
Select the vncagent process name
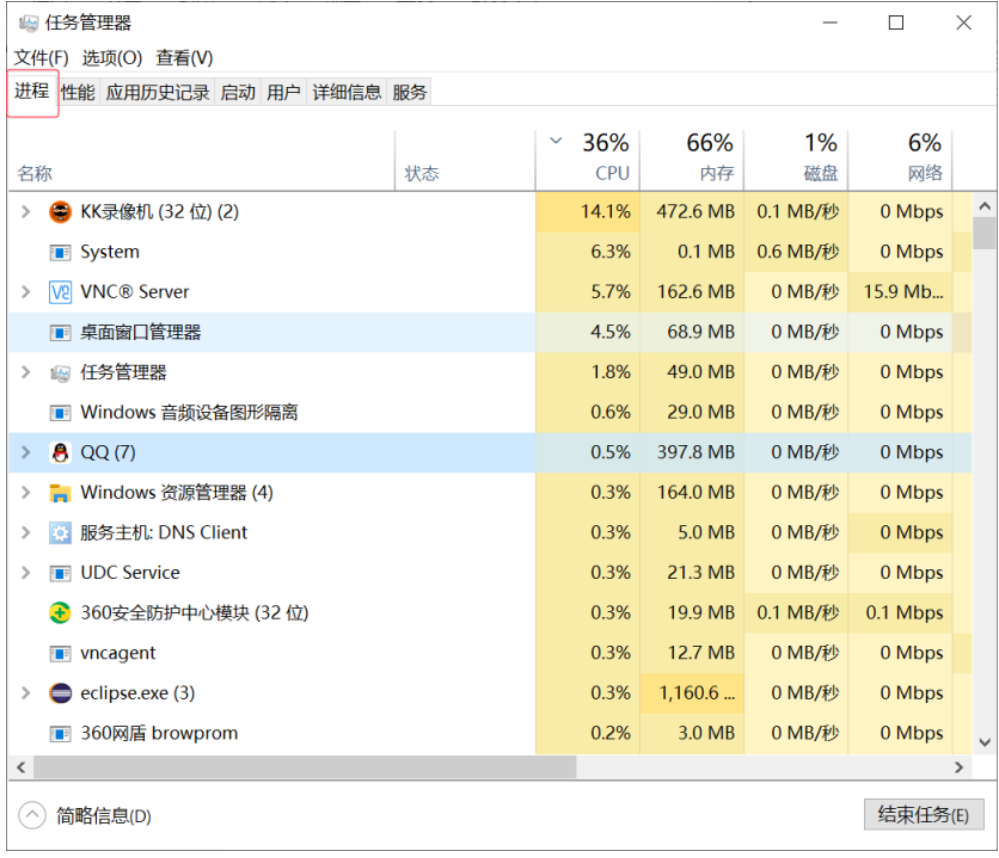118,654
